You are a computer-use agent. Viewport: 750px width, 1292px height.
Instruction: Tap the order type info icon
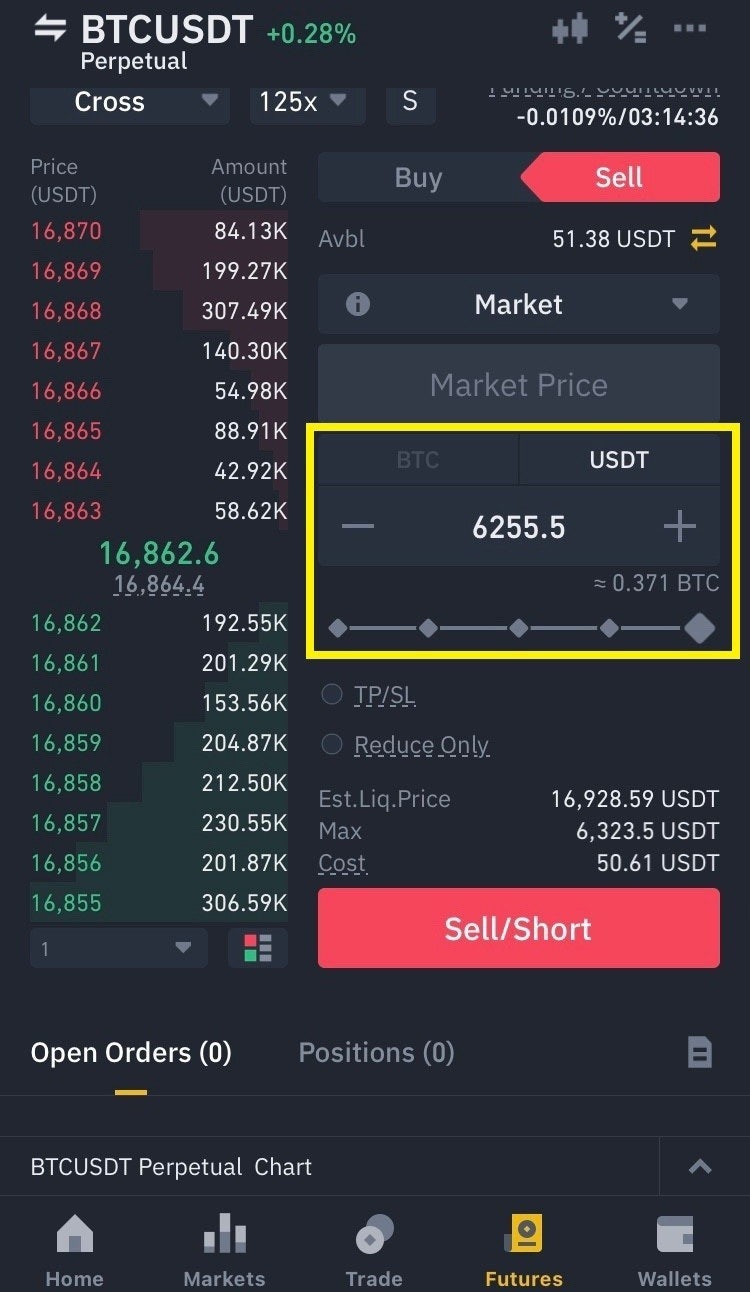click(x=357, y=304)
